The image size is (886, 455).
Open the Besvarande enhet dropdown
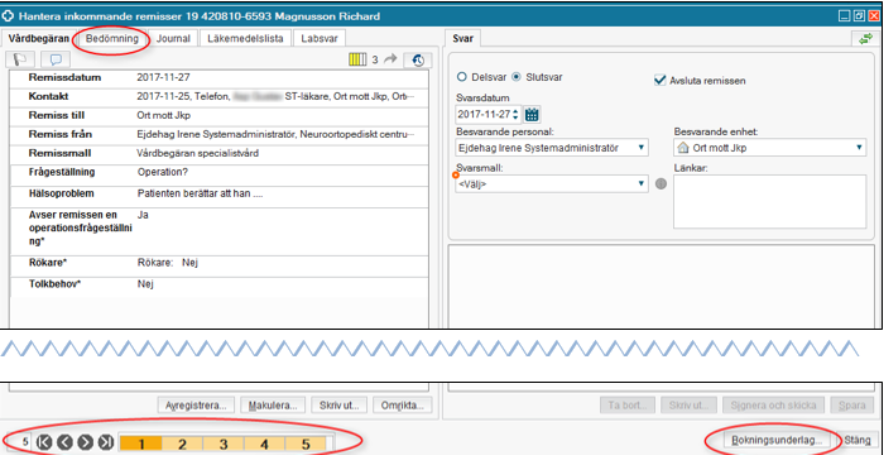click(859, 148)
